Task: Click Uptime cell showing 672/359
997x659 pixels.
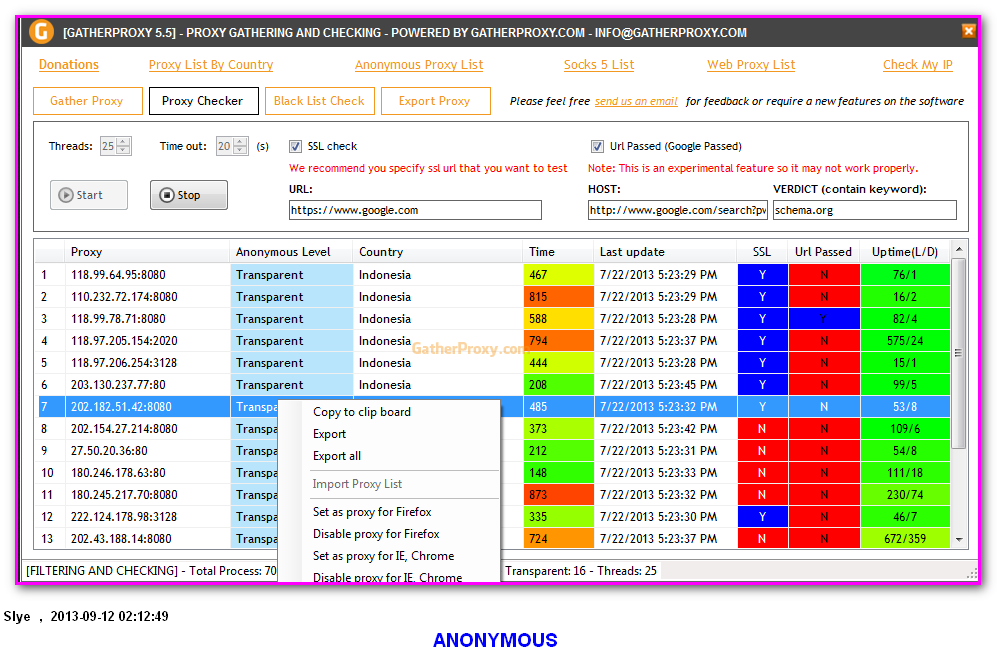Action: (x=905, y=538)
